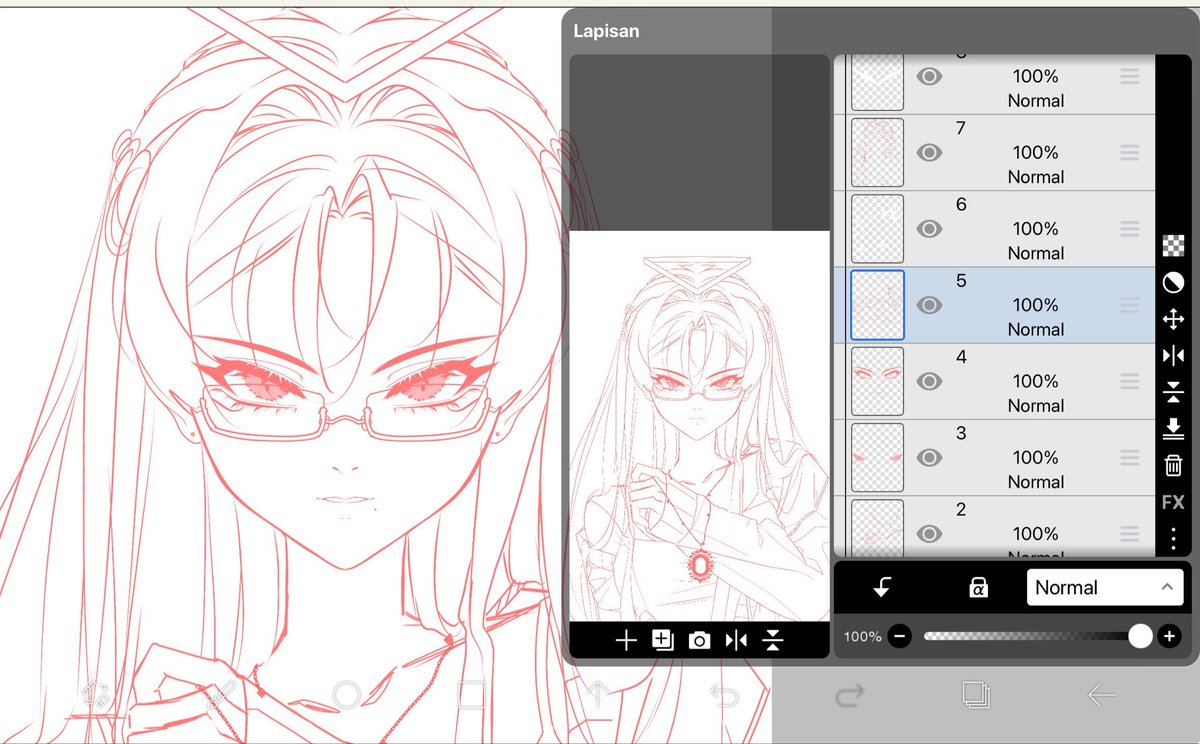1200x744 pixels.
Task: Add special layer with boxed-plus icon
Action: (662, 641)
